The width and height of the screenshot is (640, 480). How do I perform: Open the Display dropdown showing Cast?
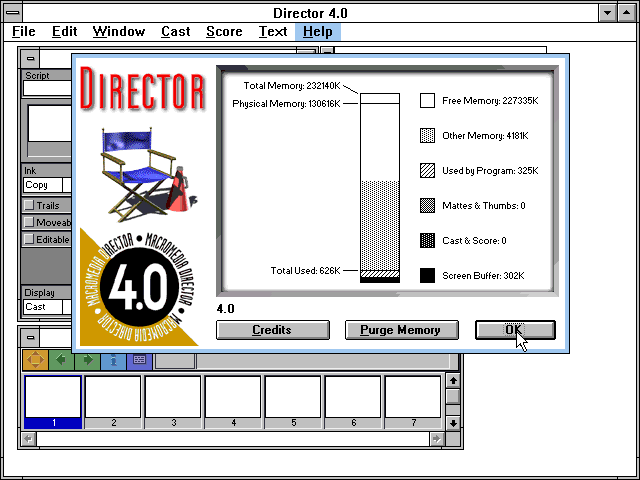point(47,307)
